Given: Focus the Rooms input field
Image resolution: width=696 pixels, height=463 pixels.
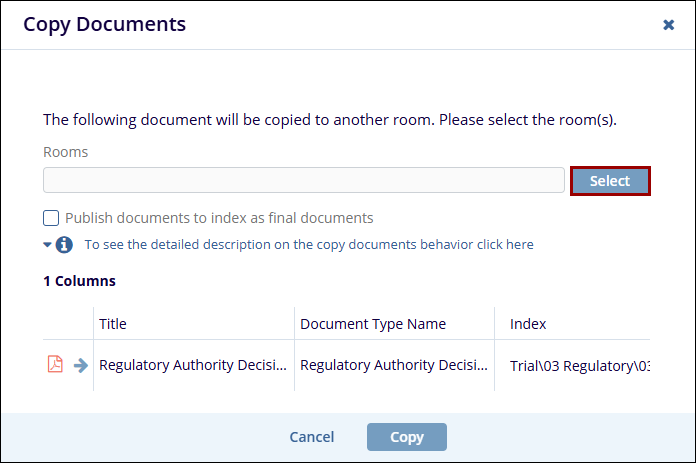Looking at the screenshot, I should tap(303, 180).
